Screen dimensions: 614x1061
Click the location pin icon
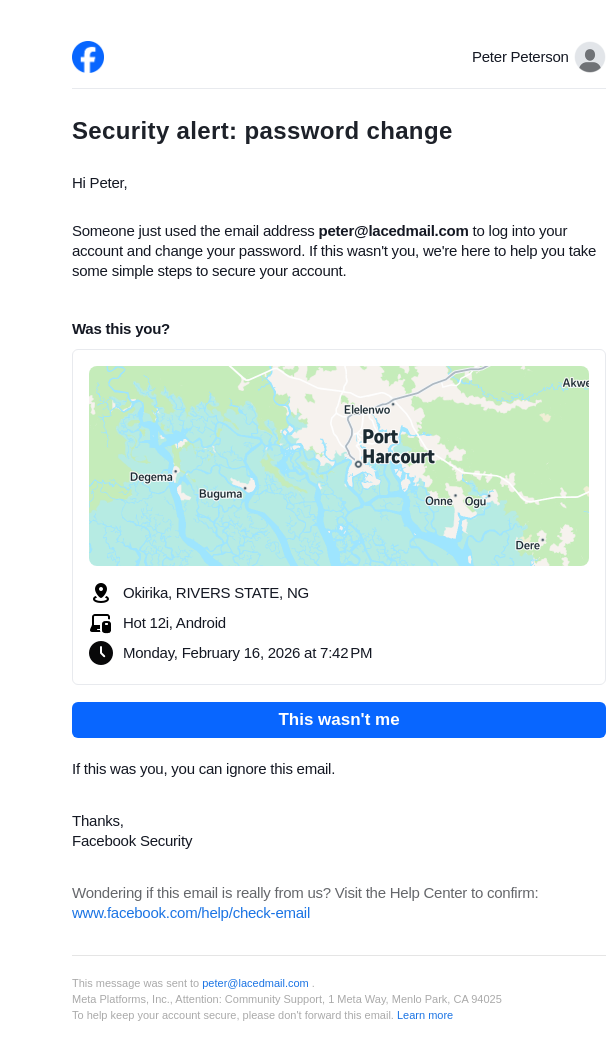point(100,593)
